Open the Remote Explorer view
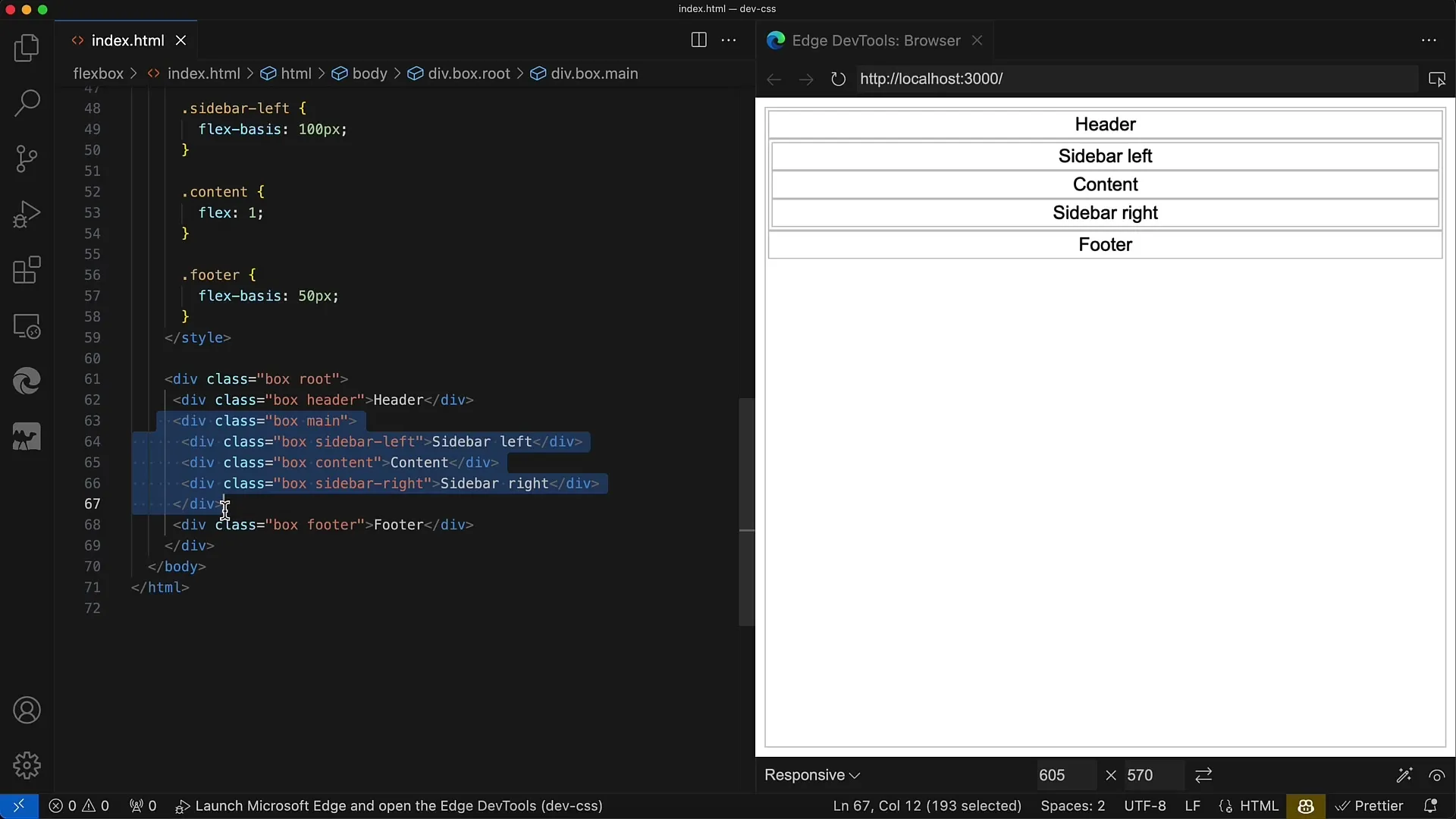1456x819 pixels. pyautogui.click(x=27, y=326)
